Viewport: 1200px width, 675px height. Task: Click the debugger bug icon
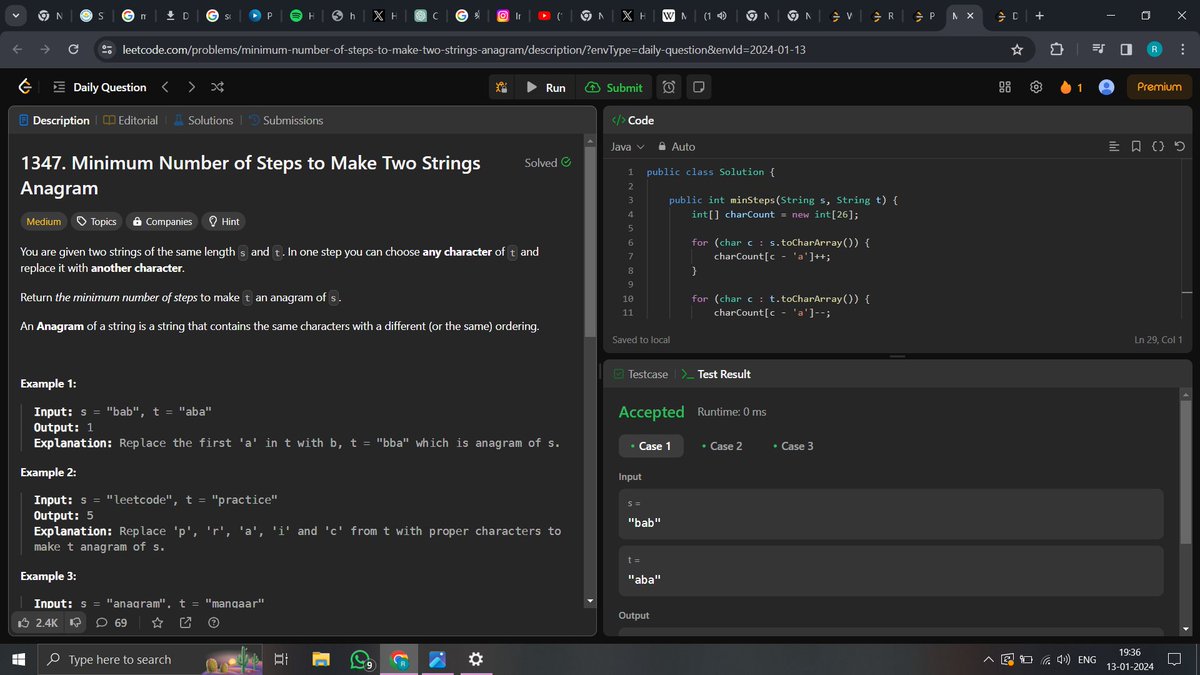[x=502, y=87]
